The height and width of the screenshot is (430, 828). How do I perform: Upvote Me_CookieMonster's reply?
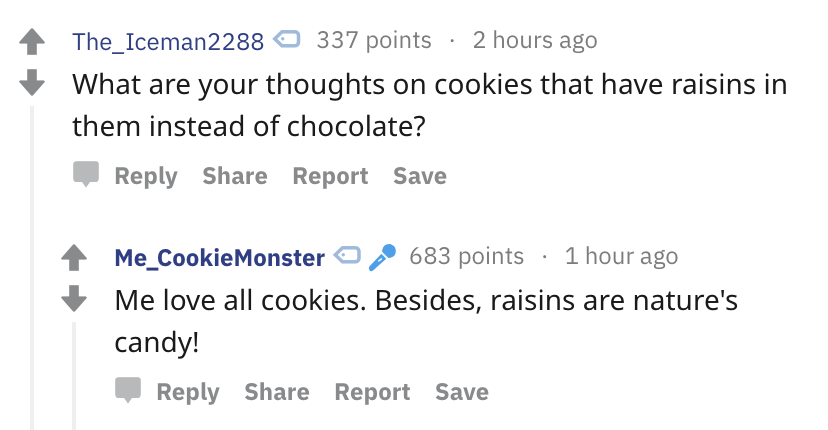point(74,258)
